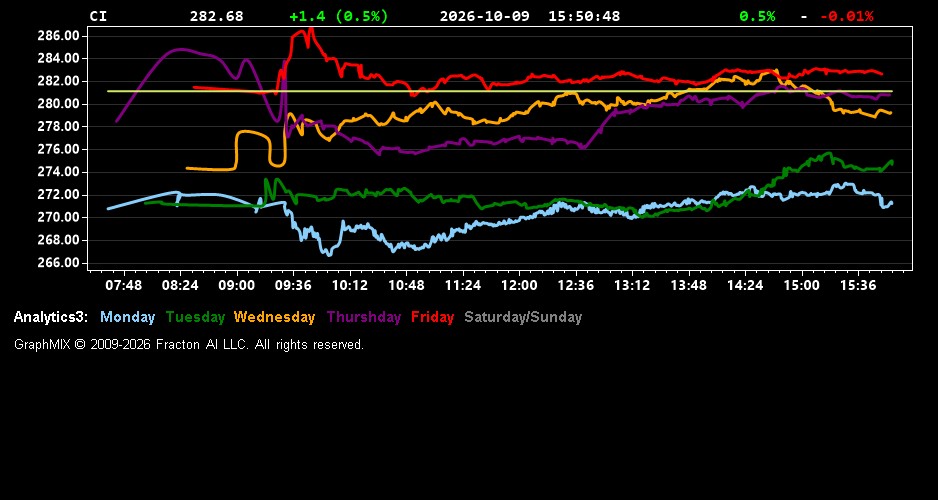Click the 274.00 y-axis label
Viewport: 938px width, 500px height.
[59, 172]
